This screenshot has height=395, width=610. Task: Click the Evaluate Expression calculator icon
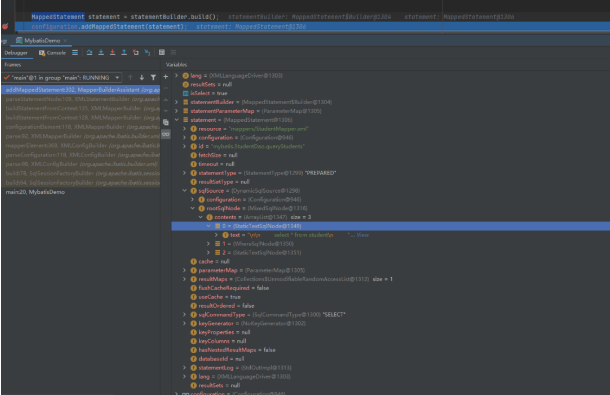(162, 53)
